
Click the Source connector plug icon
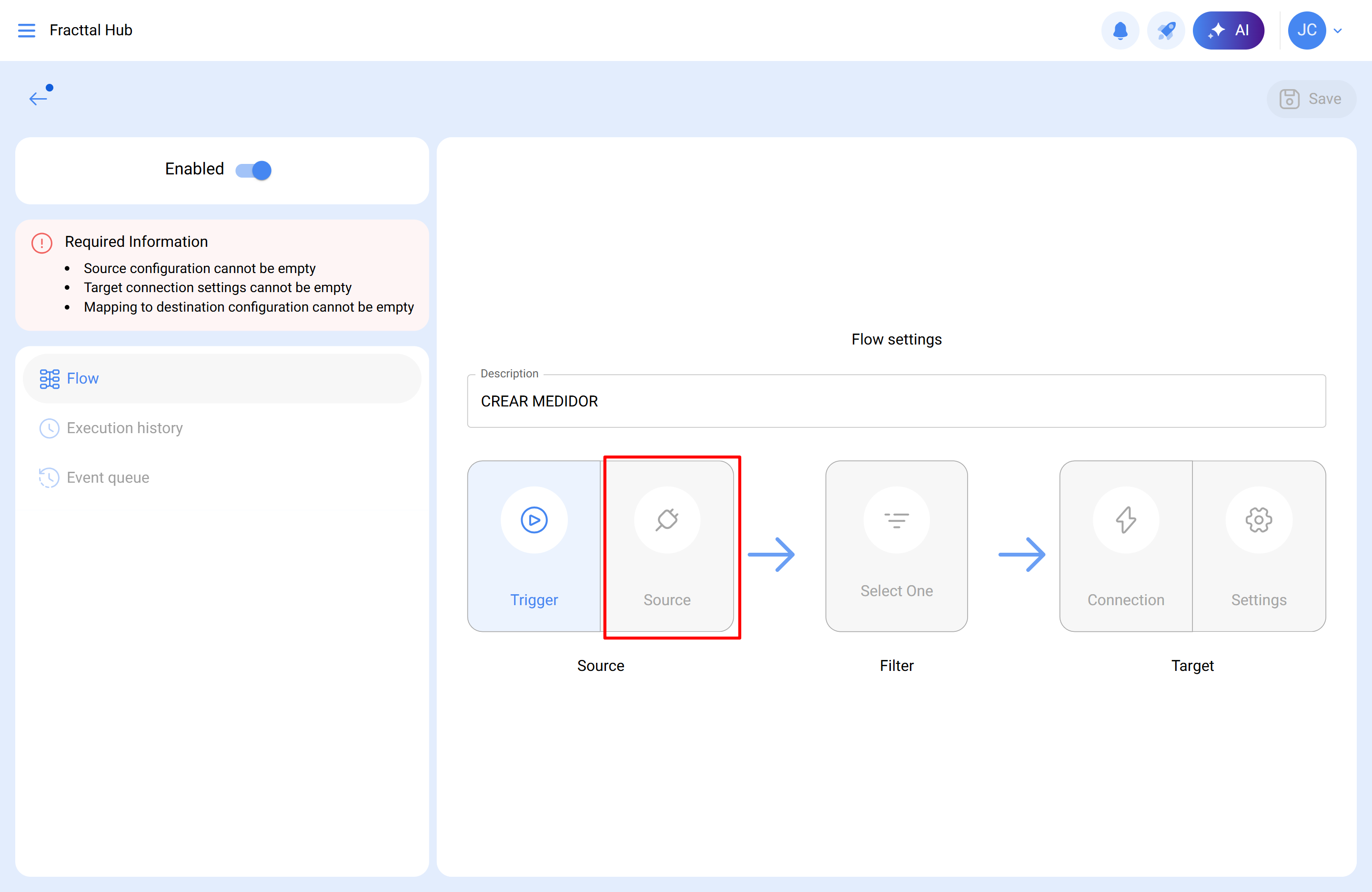tap(667, 519)
